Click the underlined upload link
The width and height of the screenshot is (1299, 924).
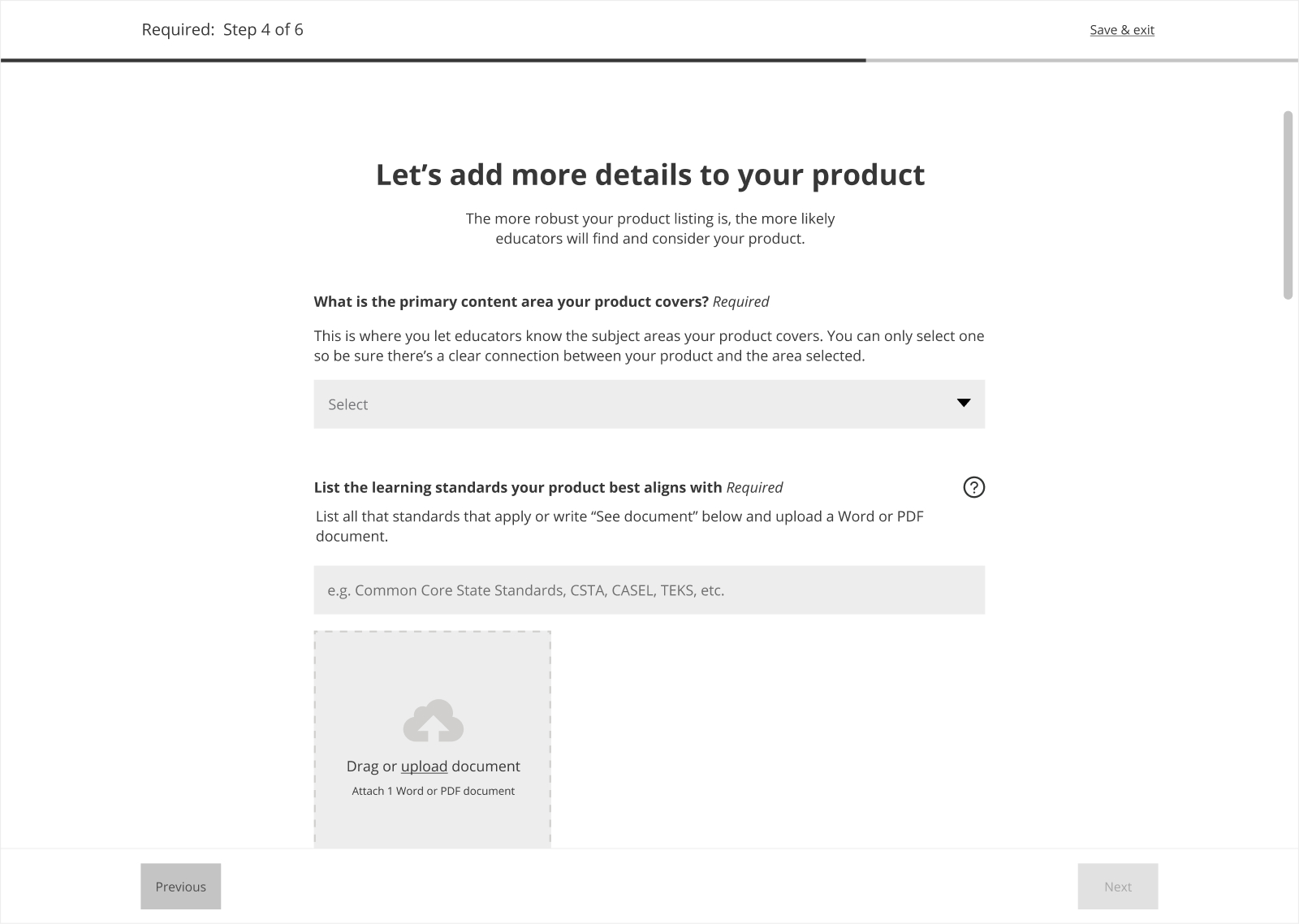tap(424, 766)
